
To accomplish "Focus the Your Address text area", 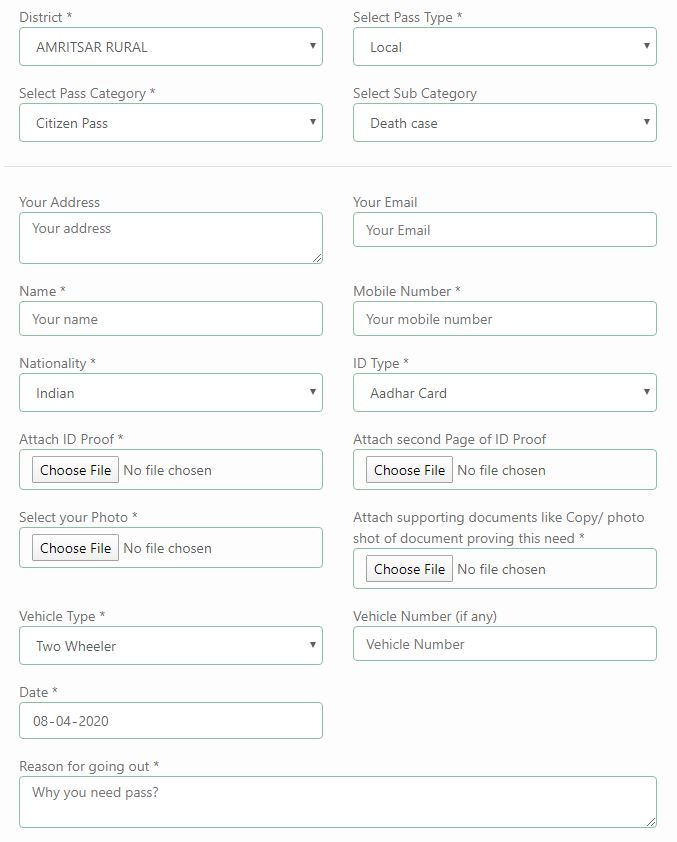I will 171,238.
